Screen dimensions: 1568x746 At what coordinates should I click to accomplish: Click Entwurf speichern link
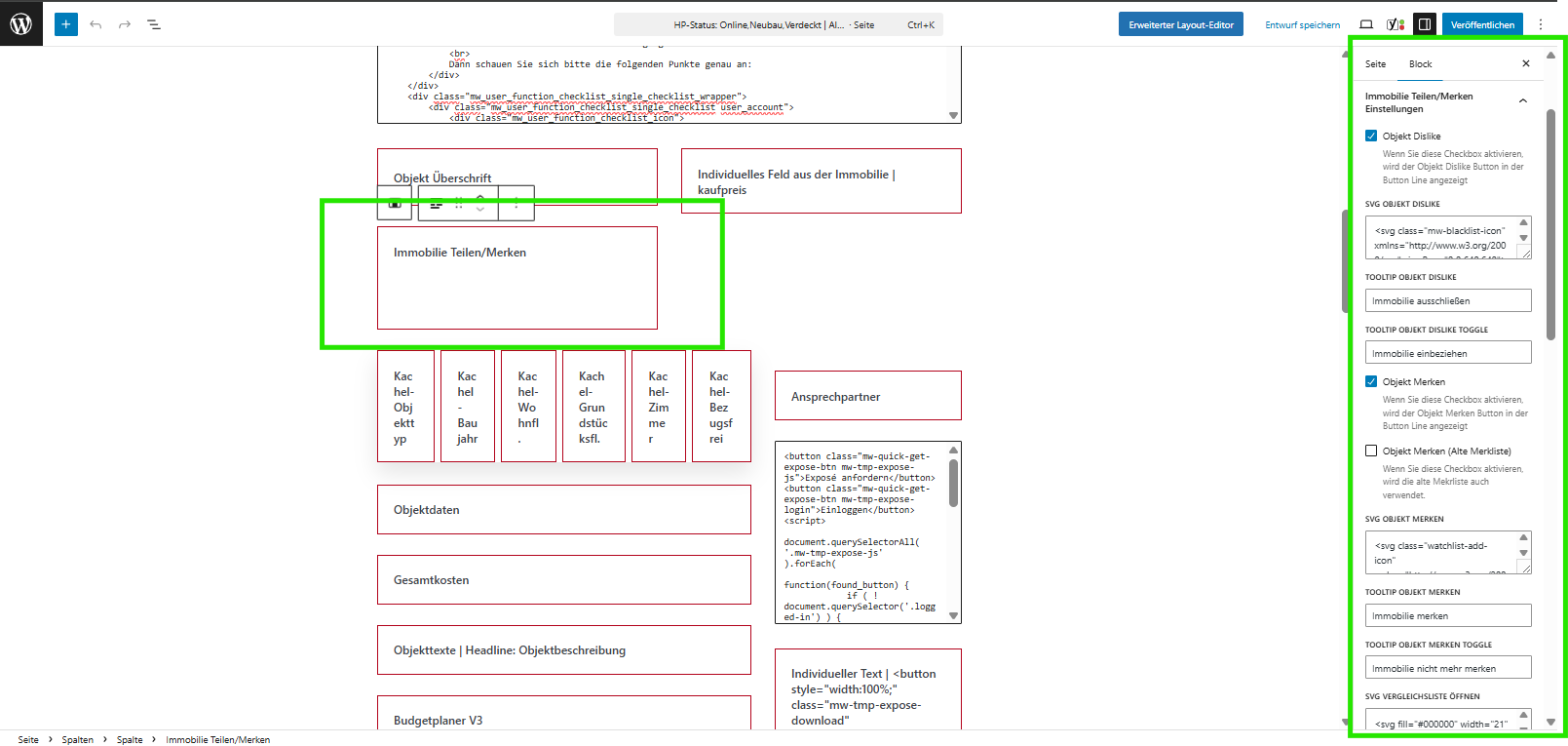tap(1302, 25)
